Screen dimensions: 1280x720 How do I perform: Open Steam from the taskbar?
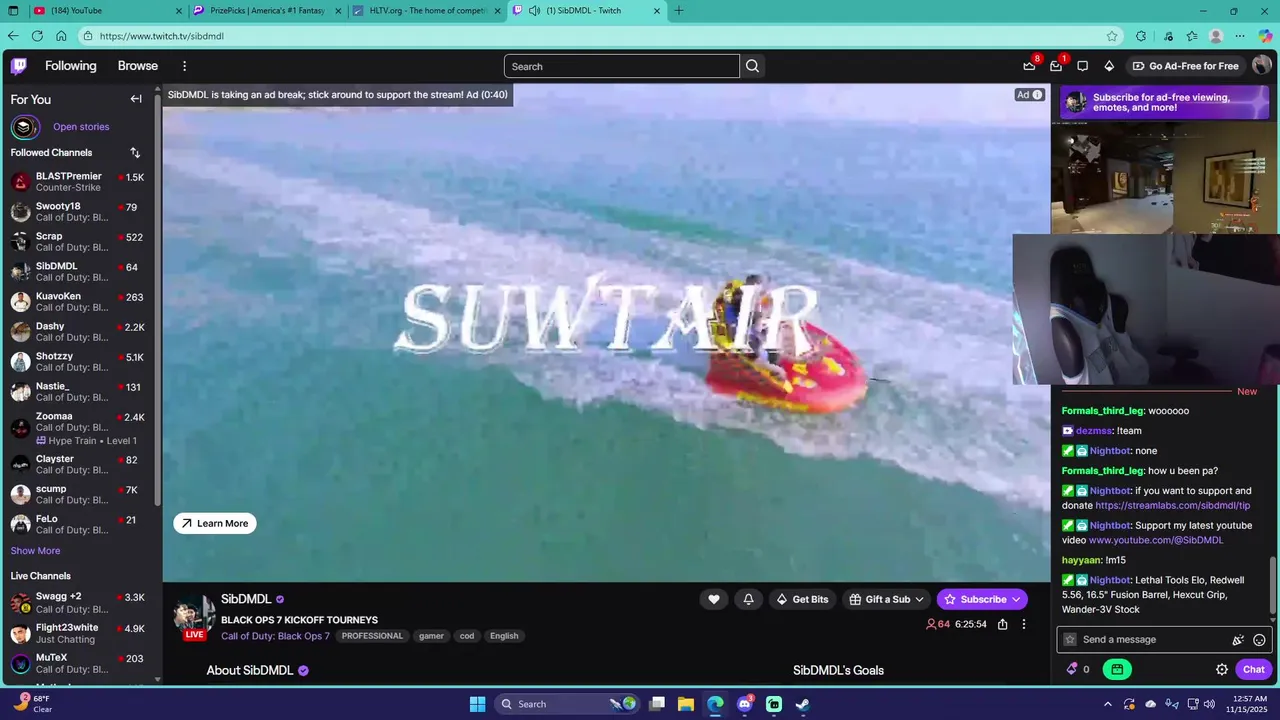pos(802,704)
